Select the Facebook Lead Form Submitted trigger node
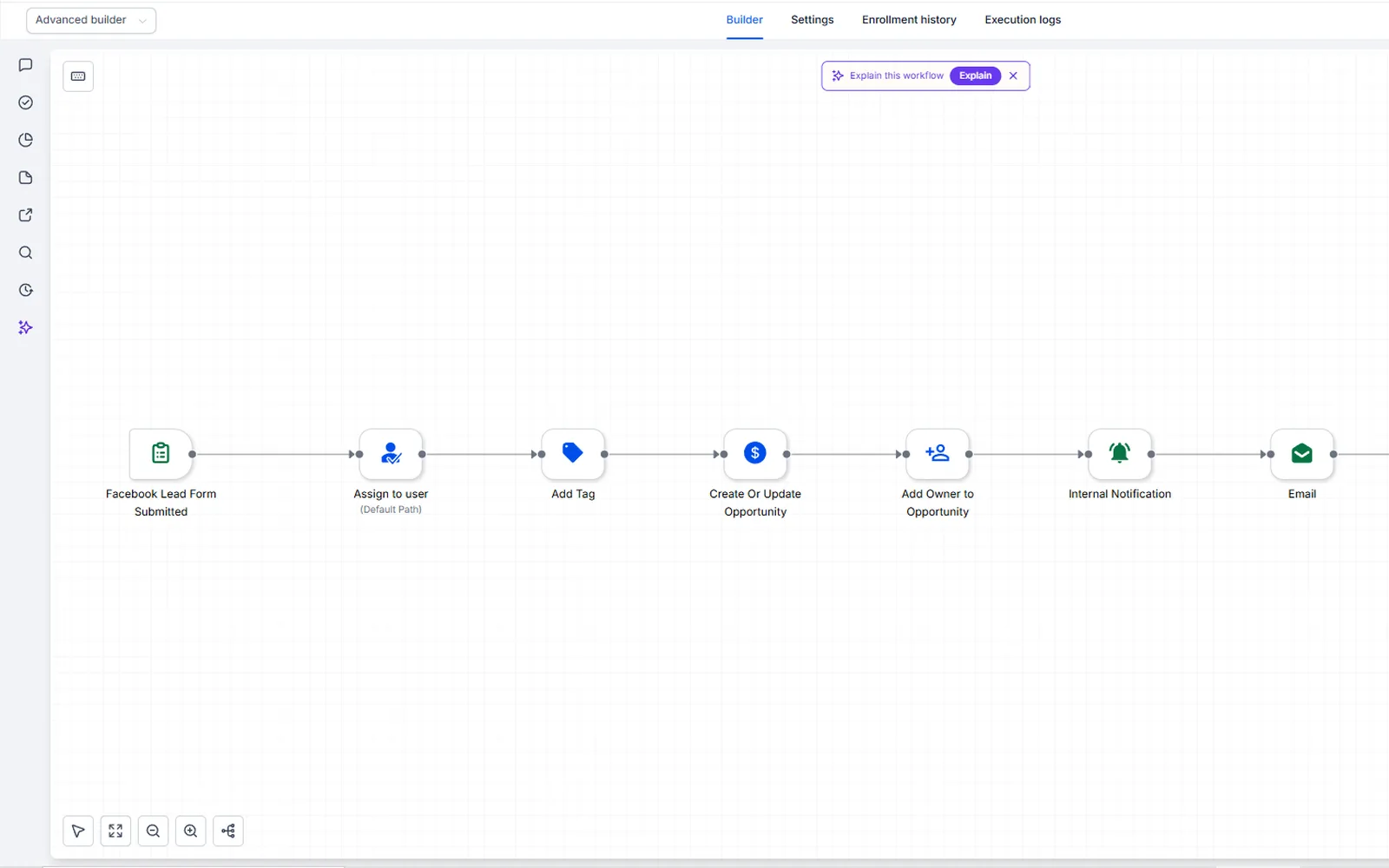This screenshot has height=868, width=1389. (x=161, y=453)
